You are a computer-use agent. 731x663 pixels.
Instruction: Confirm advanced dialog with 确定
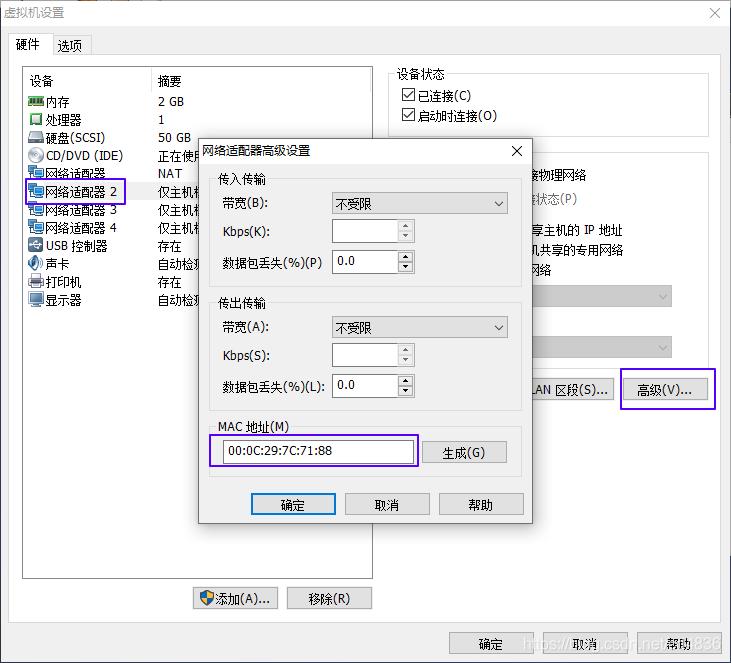pyautogui.click(x=293, y=504)
